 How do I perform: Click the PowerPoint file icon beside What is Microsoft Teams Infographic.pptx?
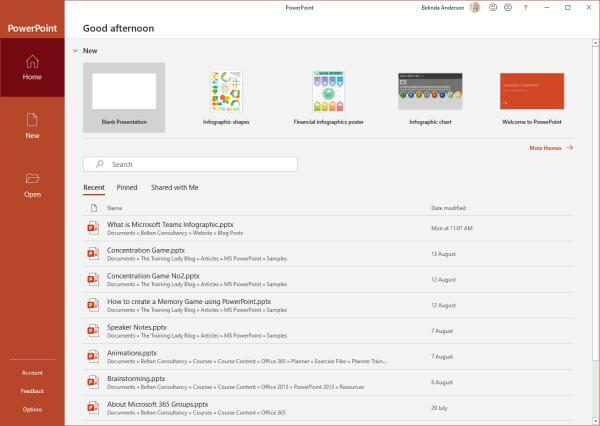point(93,228)
